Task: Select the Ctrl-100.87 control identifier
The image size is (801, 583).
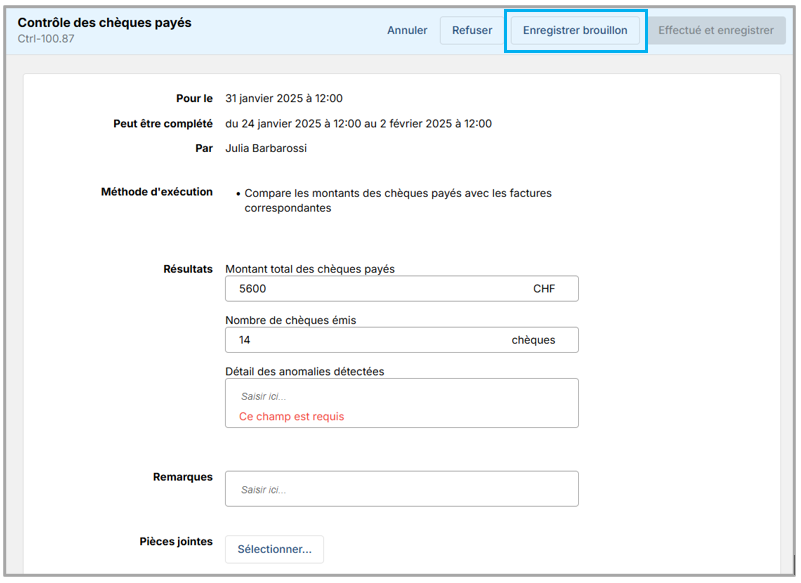Action: point(46,39)
